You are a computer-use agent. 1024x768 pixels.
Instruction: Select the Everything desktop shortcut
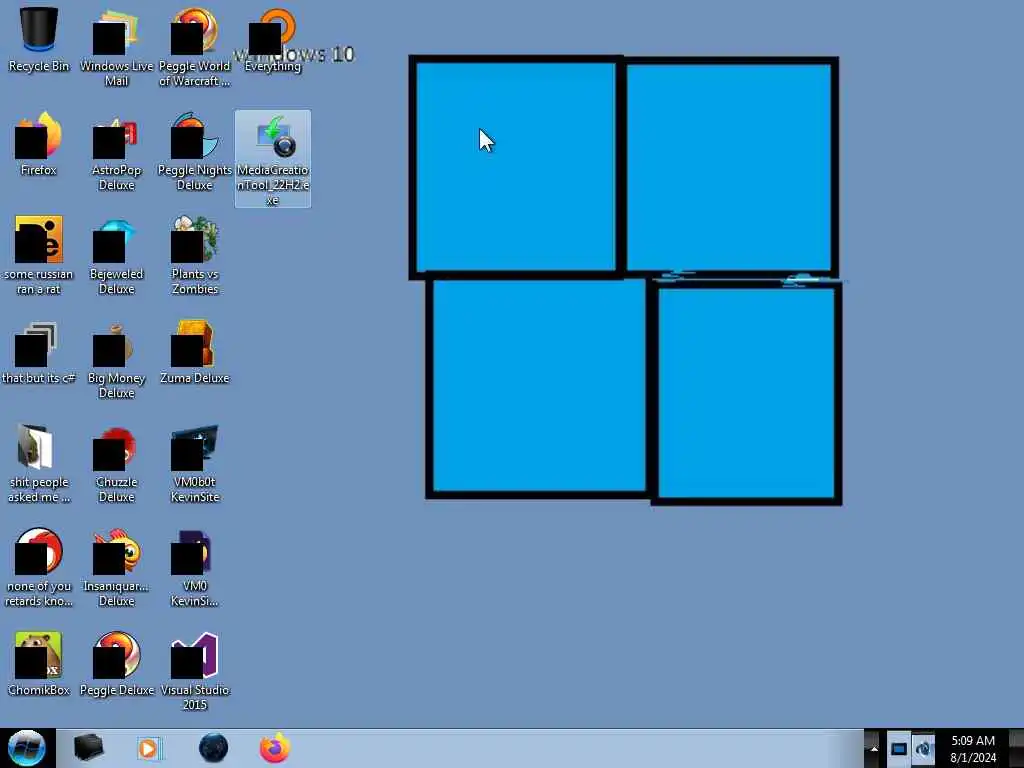pyautogui.click(x=273, y=39)
